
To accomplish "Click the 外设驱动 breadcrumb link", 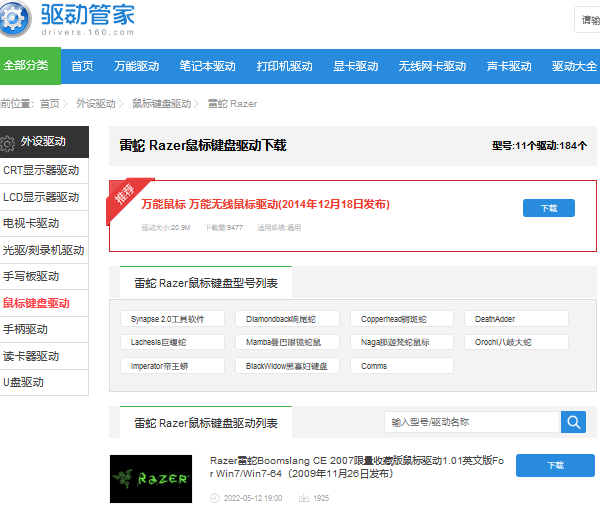I will coord(95,103).
